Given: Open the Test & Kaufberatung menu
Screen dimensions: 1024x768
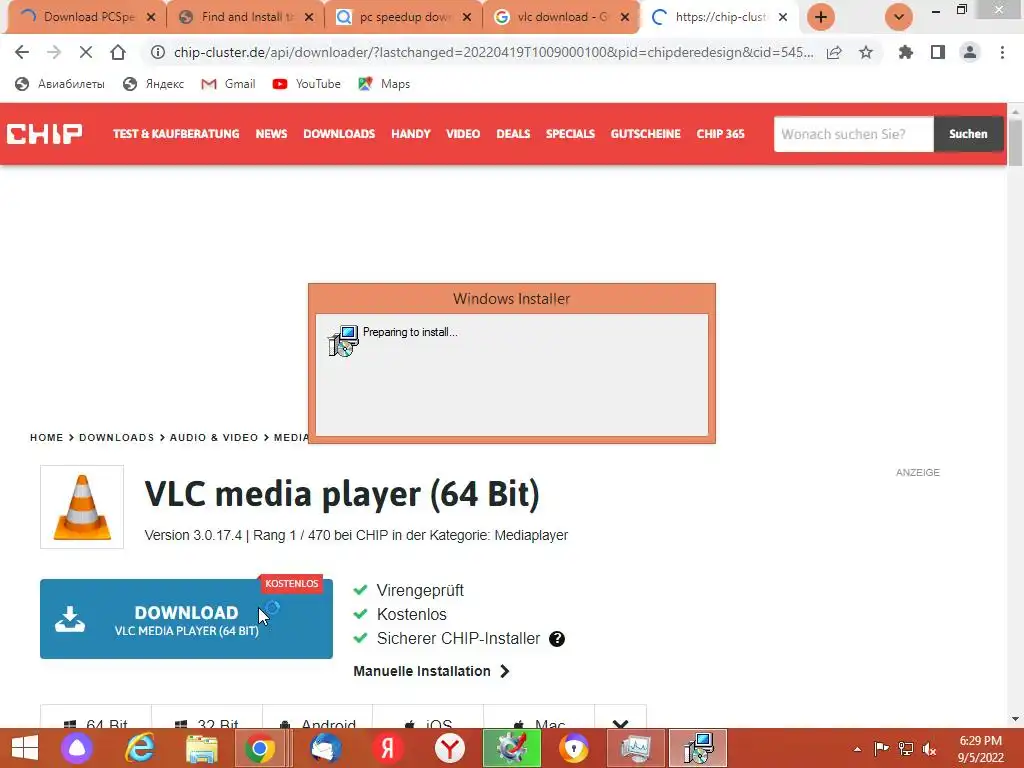Looking at the screenshot, I should pyautogui.click(x=176, y=134).
